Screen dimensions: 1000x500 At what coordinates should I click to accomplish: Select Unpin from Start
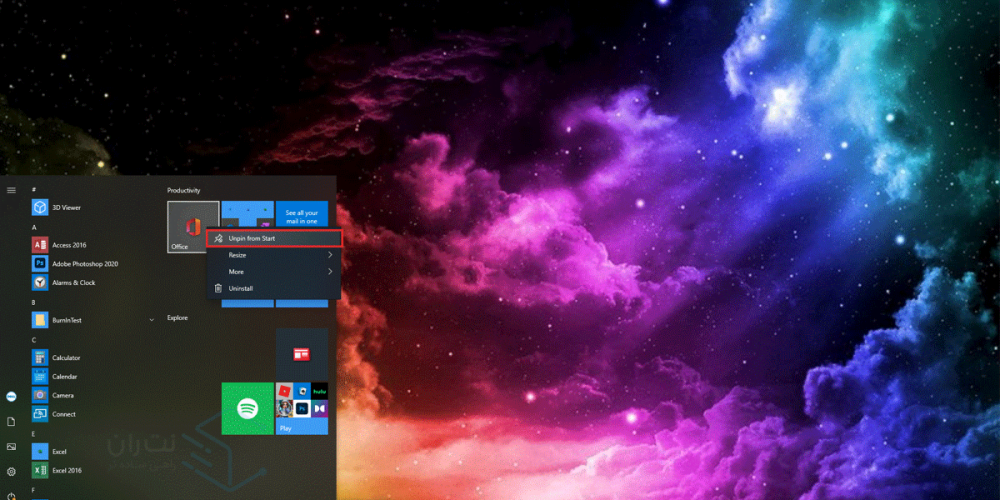pos(273,239)
